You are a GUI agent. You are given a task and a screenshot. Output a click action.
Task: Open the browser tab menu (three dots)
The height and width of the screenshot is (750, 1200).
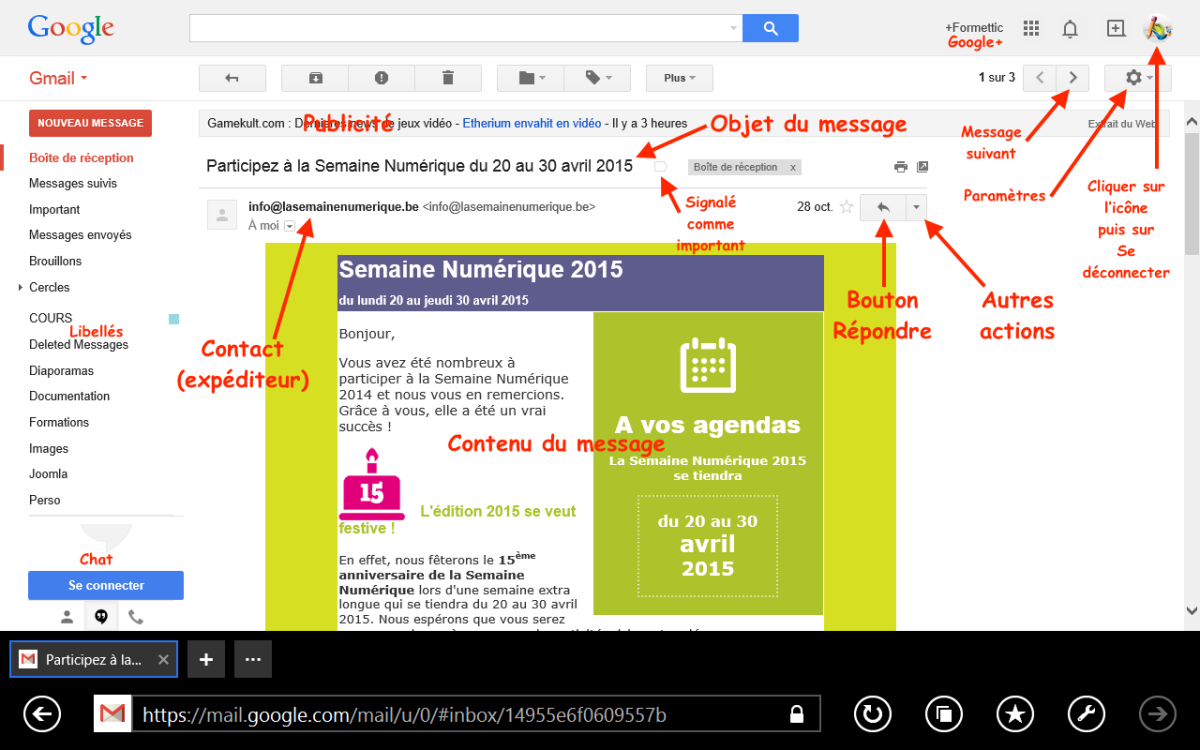point(253,659)
